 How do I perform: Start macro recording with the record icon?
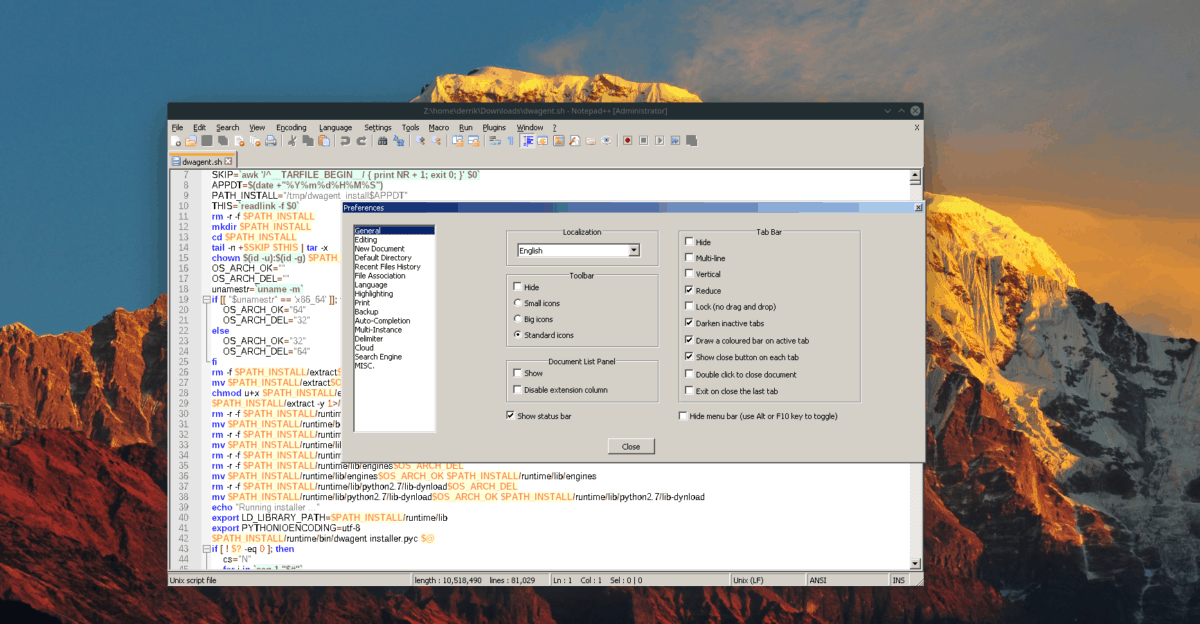629,141
